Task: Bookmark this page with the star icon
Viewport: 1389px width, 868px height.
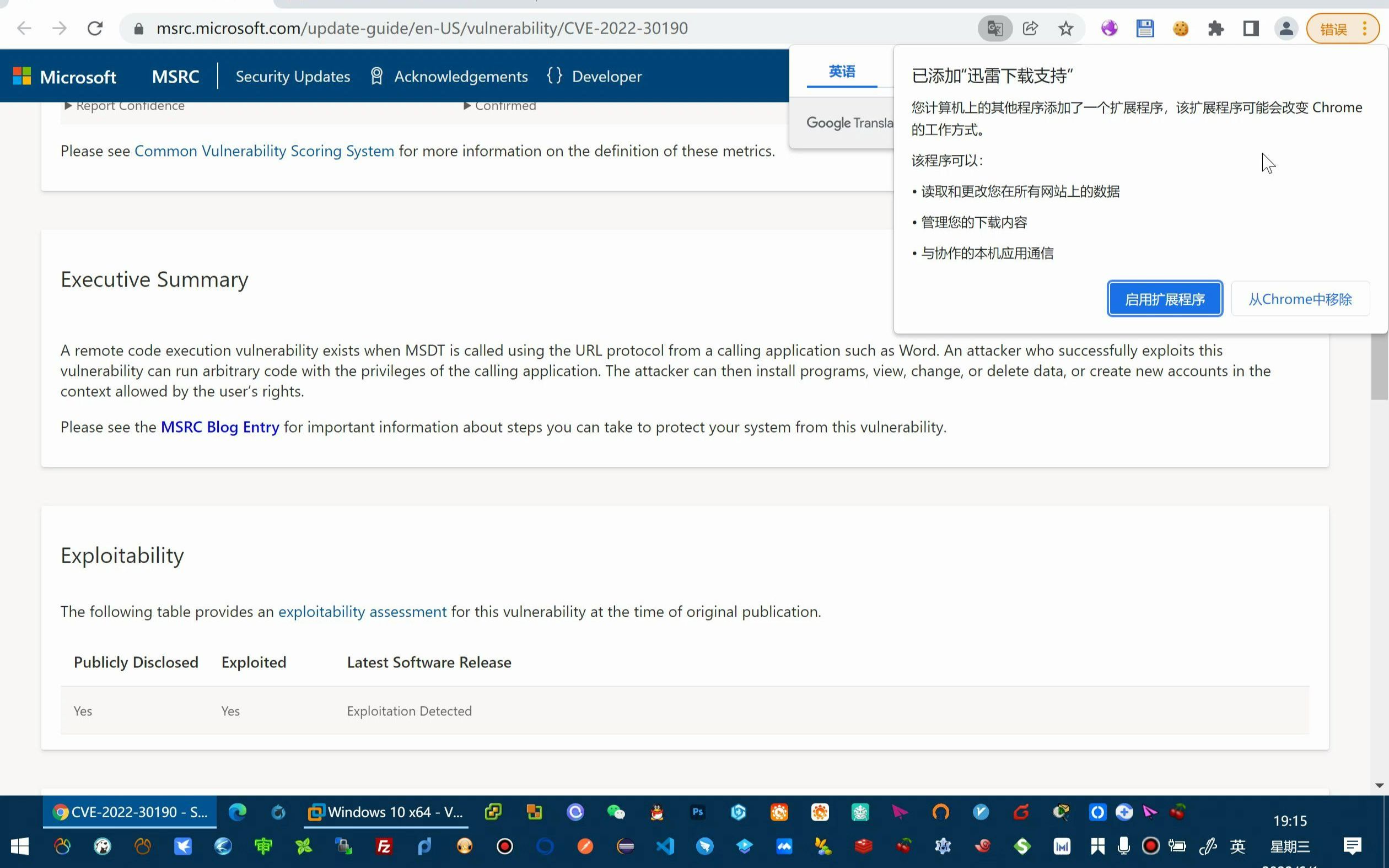Action: pos(1066,28)
